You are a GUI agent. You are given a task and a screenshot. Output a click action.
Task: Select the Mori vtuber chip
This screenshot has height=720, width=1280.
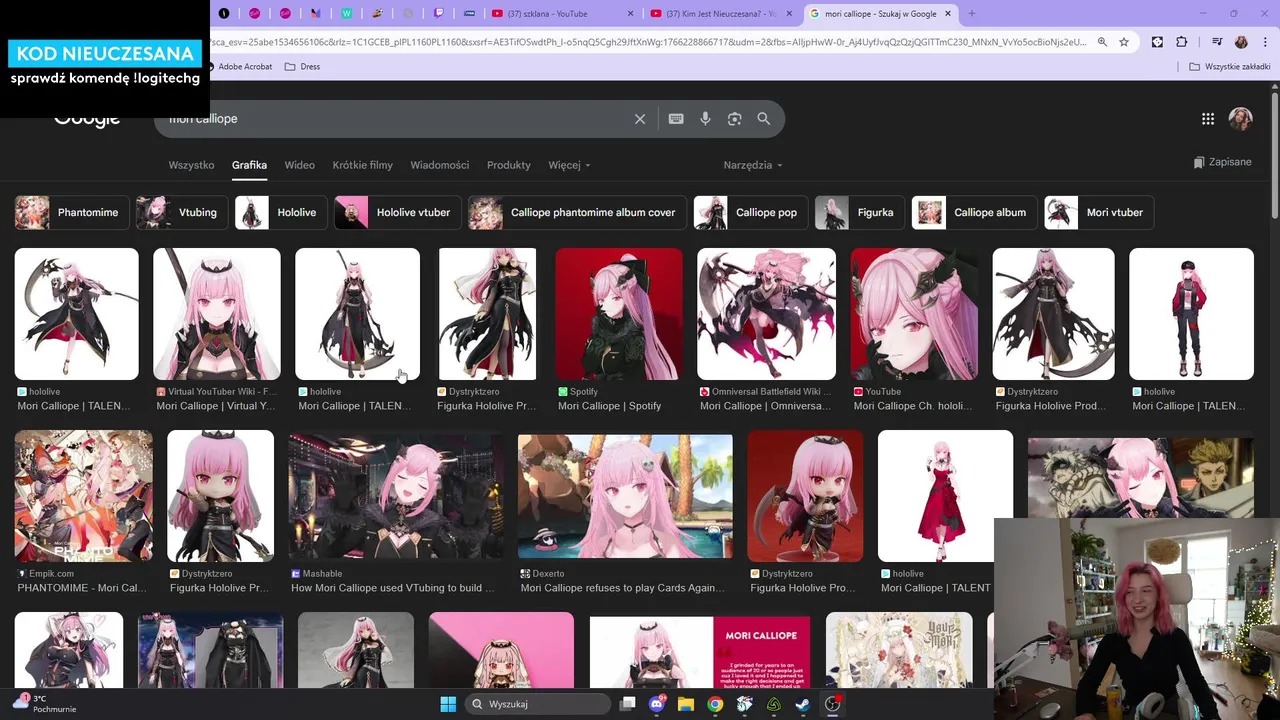tap(1099, 213)
